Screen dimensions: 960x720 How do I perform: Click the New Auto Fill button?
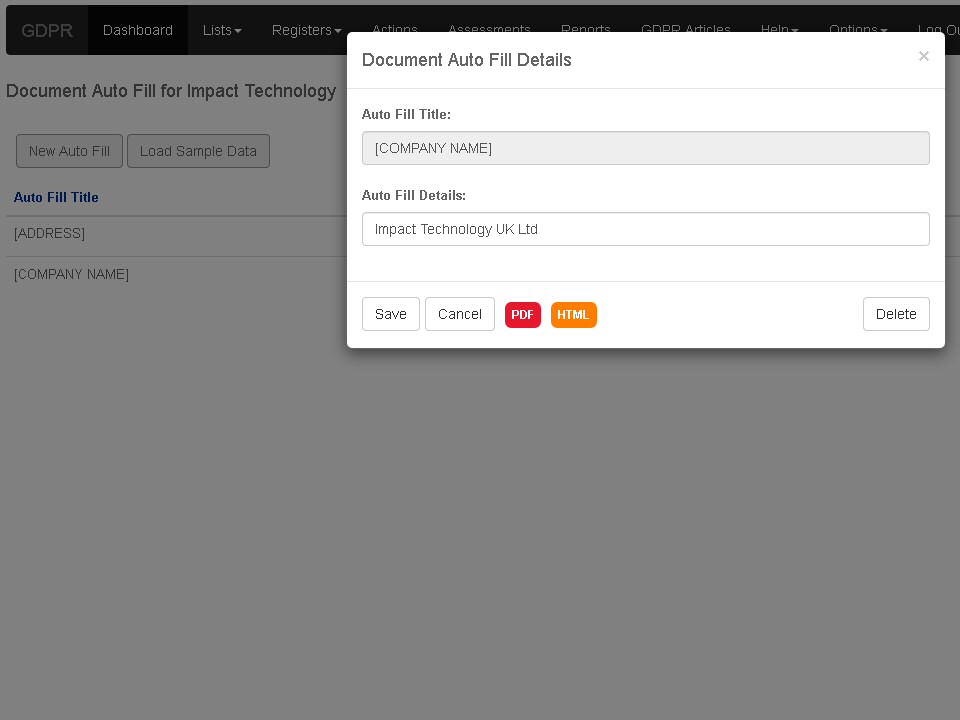pyautogui.click(x=69, y=151)
